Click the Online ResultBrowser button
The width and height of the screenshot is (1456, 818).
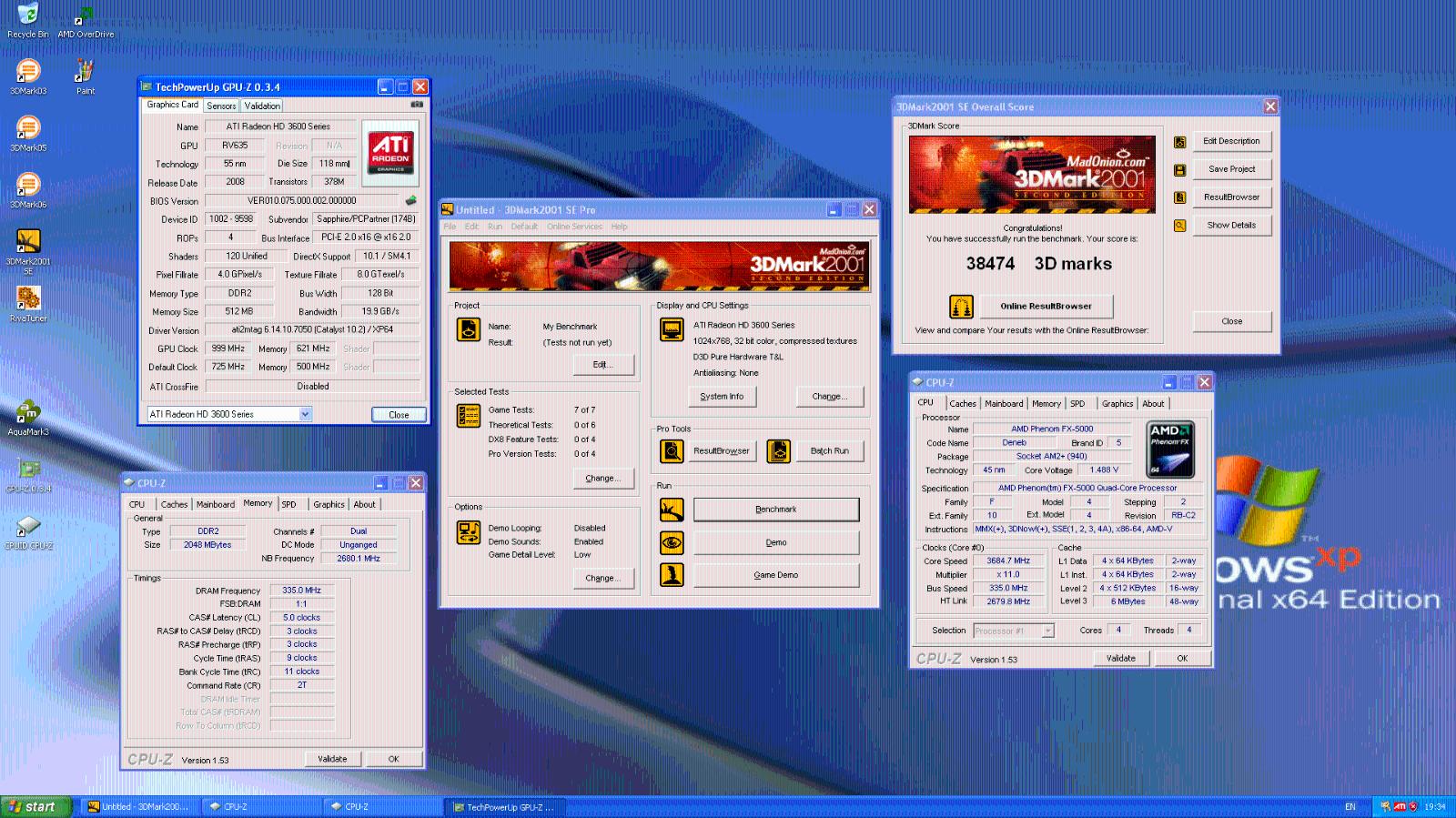pyautogui.click(x=1046, y=307)
